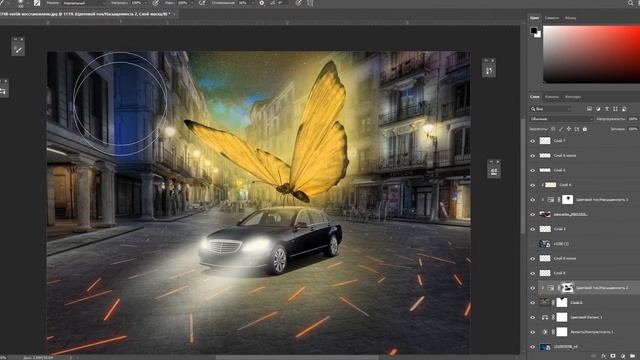Toggle visibility of Цветовой тон/Насыщенность 3

(x=532, y=200)
